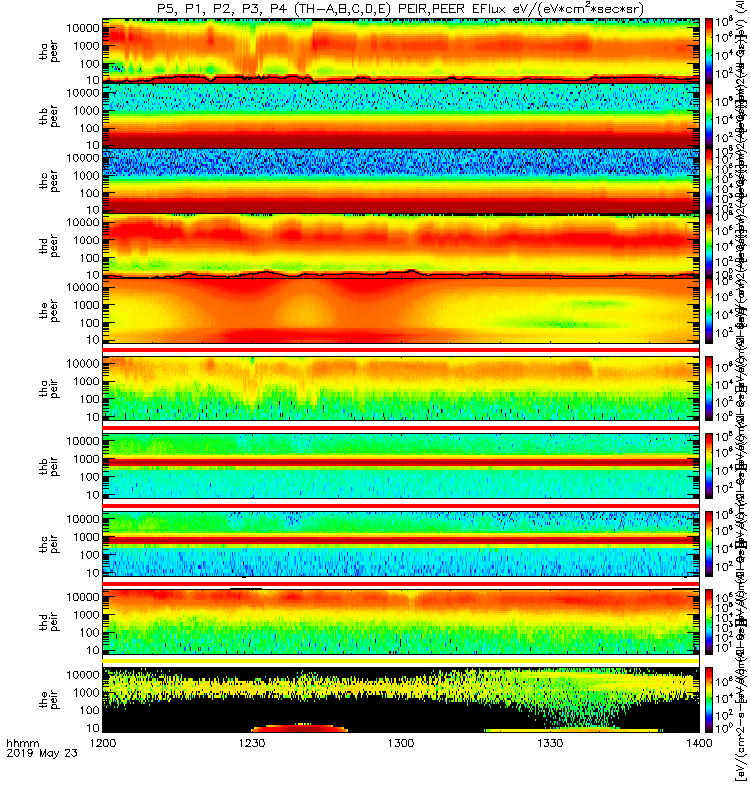750x800 pixels.
Task: Click the 'hhmm' axis unit label
Action: [x=22, y=743]
